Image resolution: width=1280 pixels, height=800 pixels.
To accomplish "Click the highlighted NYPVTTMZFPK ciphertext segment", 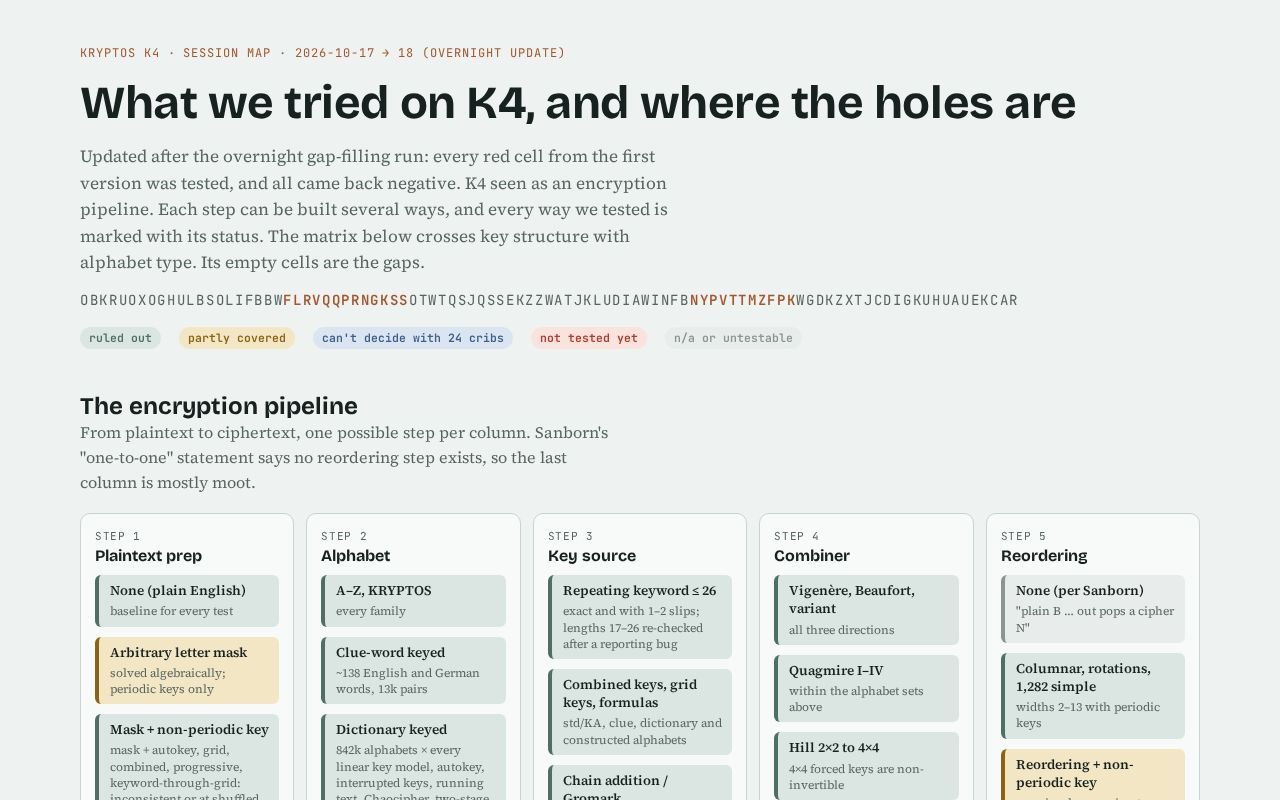I will (x=743, y=300).
